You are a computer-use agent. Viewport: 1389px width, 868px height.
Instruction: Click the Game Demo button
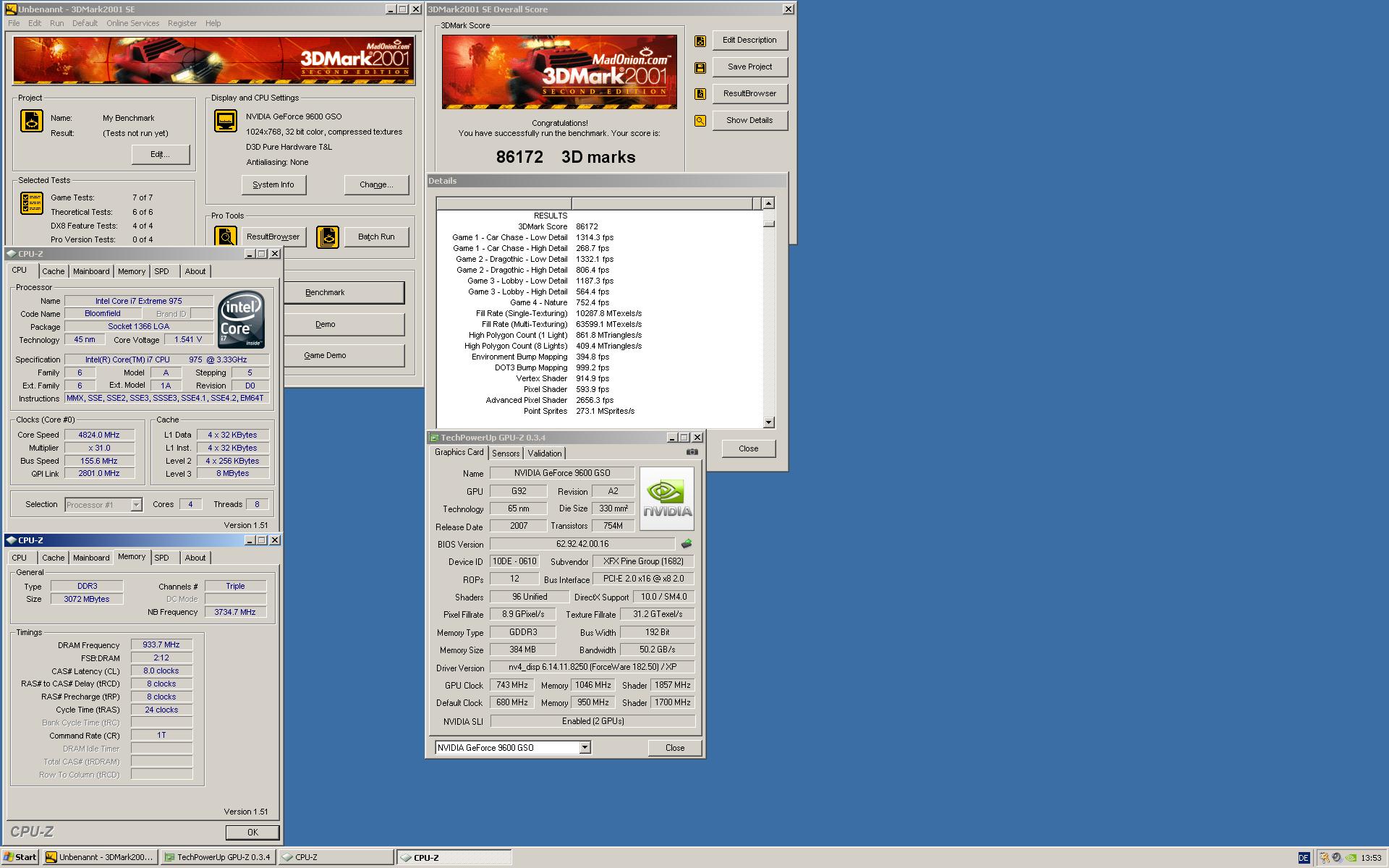(x=343, y=356)
